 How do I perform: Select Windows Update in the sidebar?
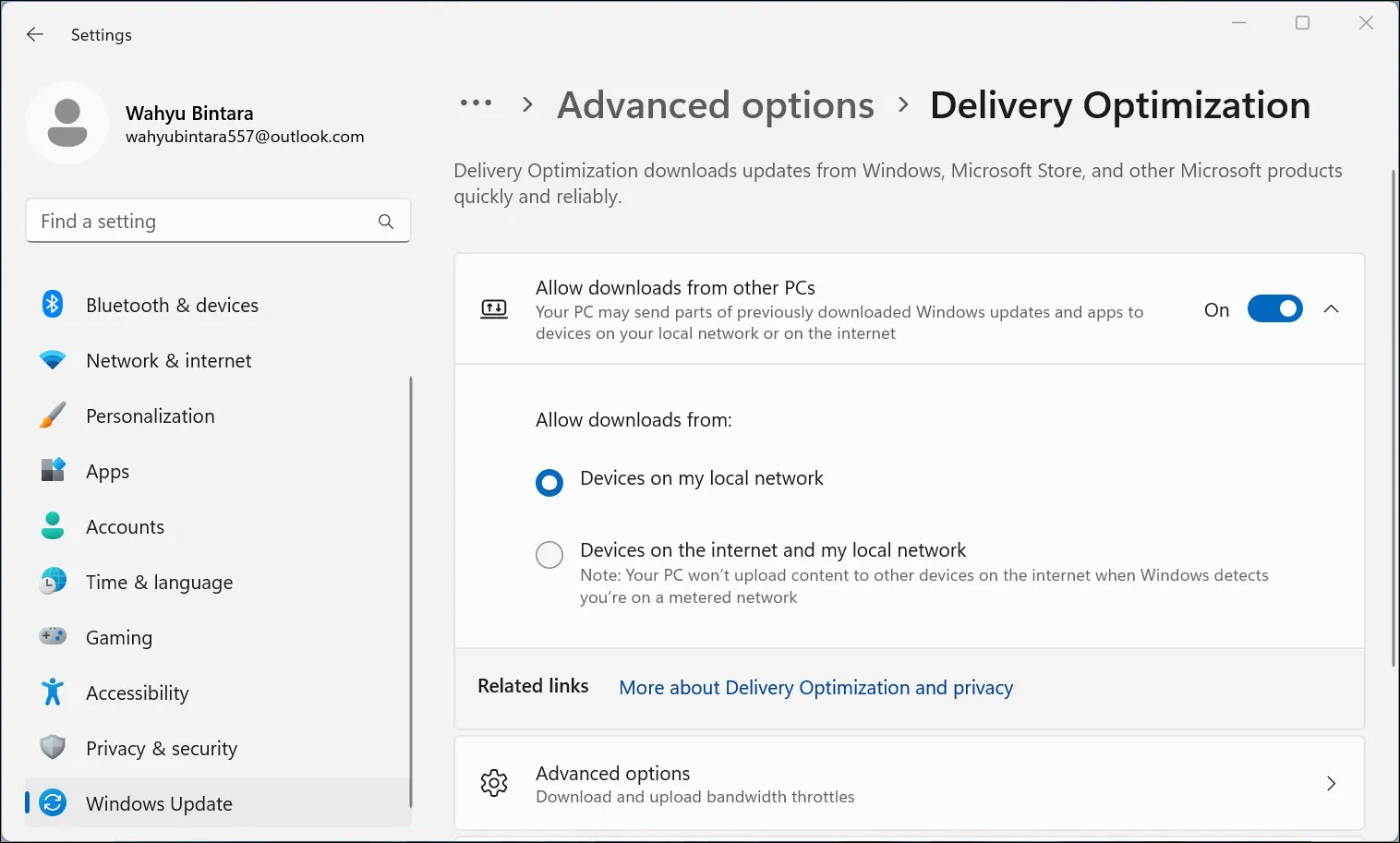click(x=159, y=803)
